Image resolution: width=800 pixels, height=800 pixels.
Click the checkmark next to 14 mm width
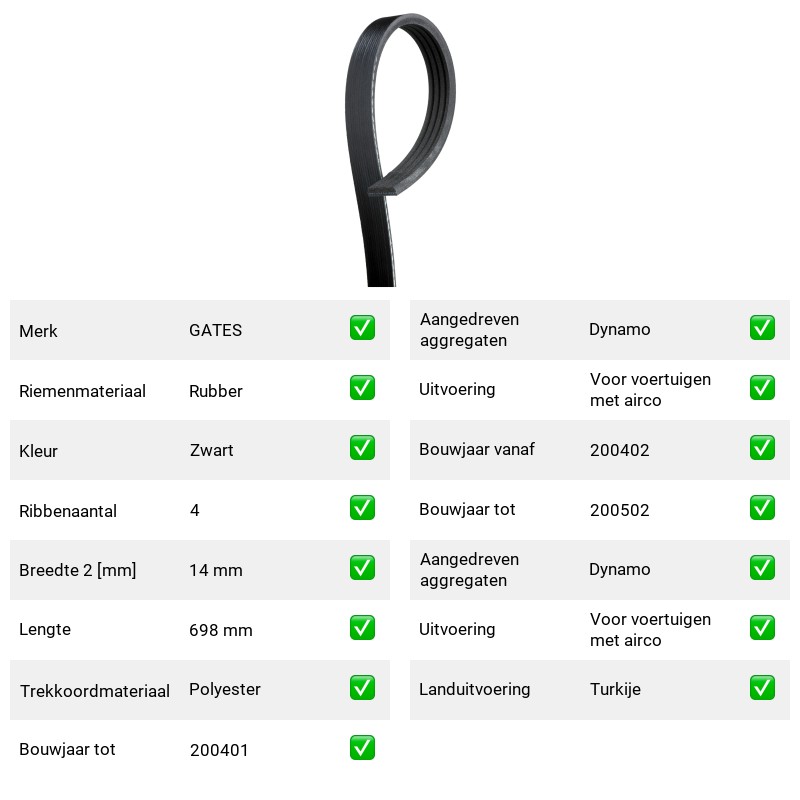tap(362, 568)
